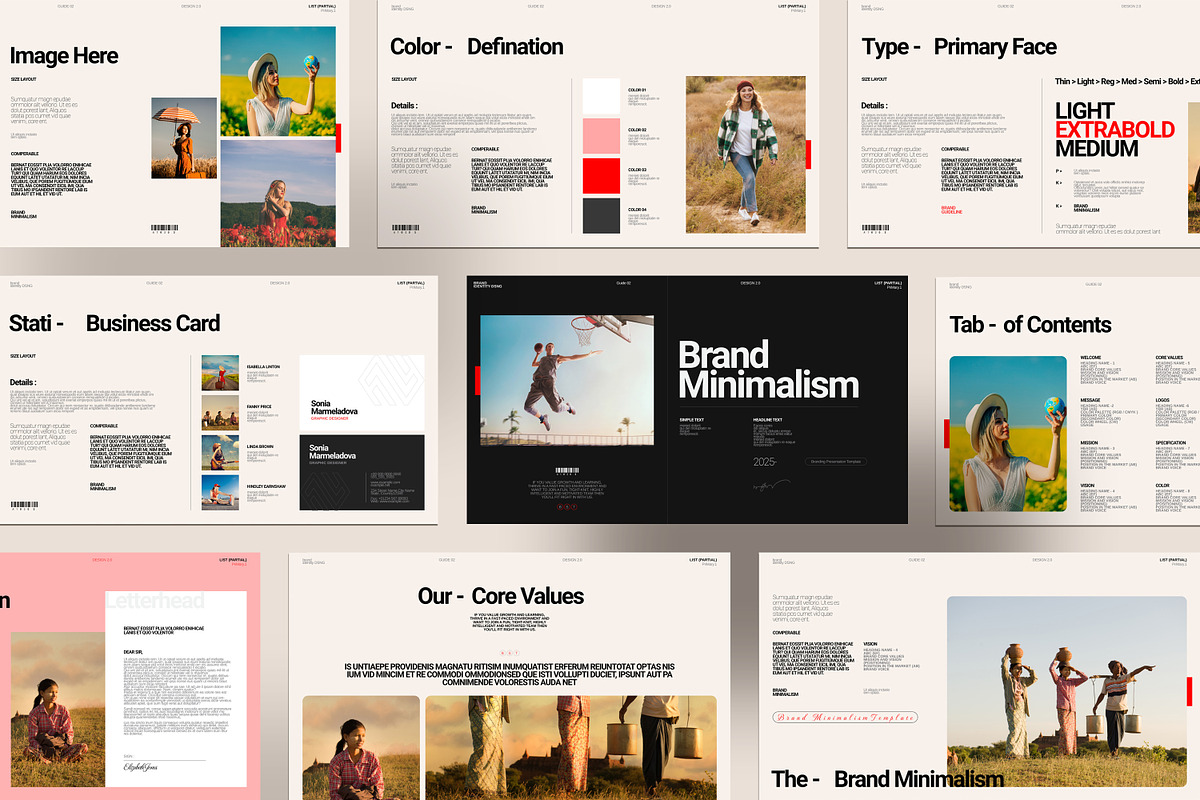The height and width of the screenshot is (800, 1200).
Task: Click the barcode on the dark Brand Minimalism slide
Action: point(567,472)
